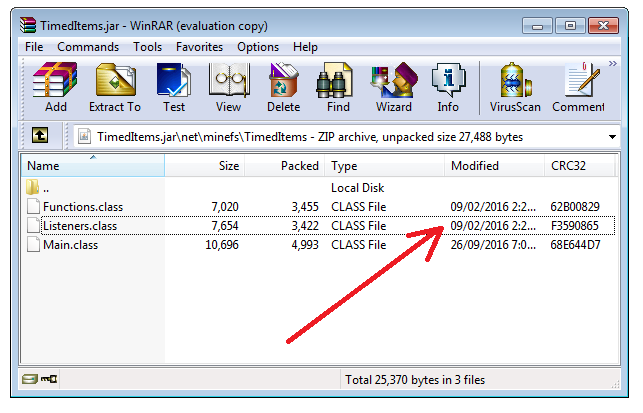Run the Test archive tool
643x413 pixels.
pyautogui.click(x=174, y=87)
